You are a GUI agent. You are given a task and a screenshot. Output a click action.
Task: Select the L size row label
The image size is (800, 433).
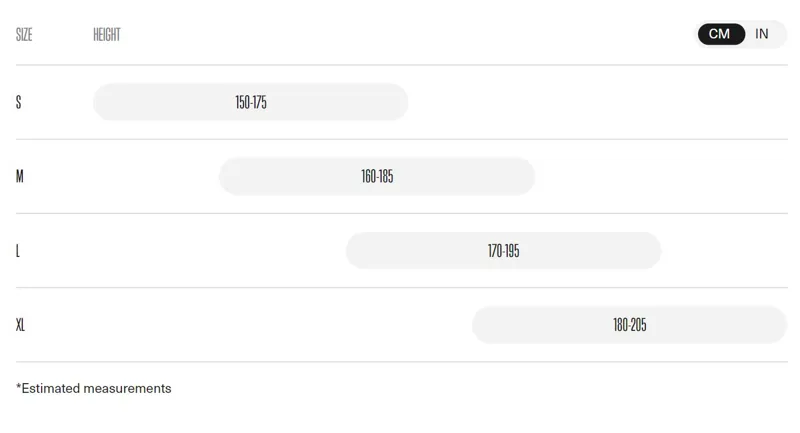coord(18,251)
